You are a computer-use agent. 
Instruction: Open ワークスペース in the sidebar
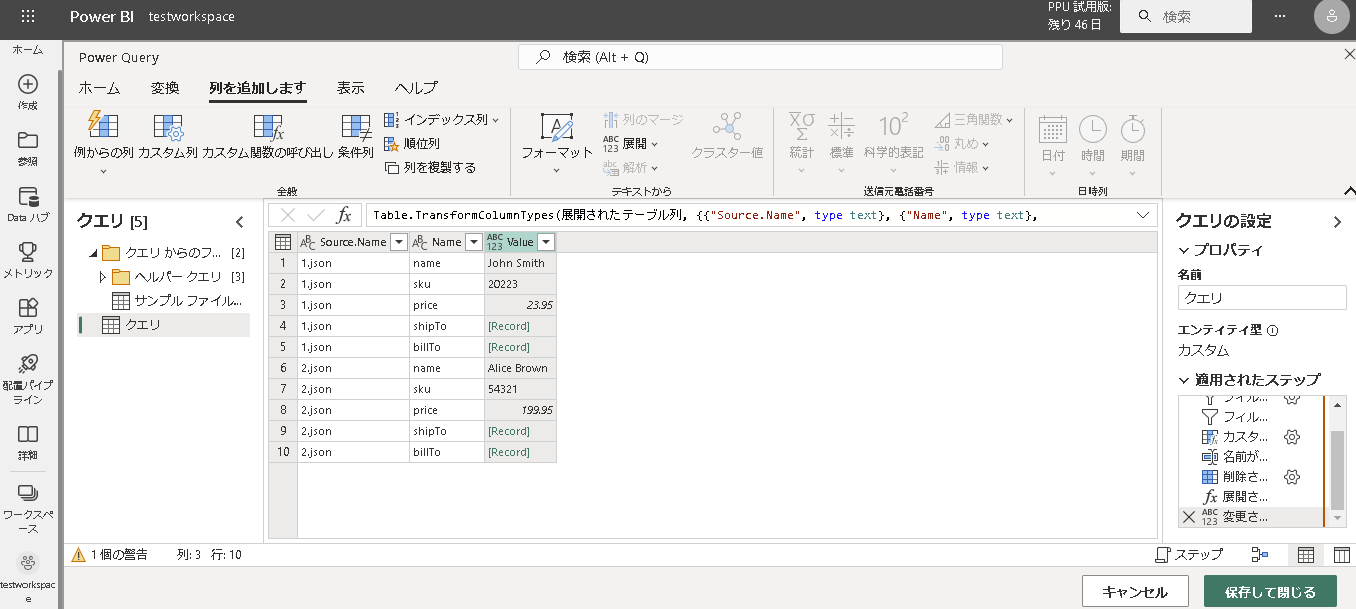[28, 504]
